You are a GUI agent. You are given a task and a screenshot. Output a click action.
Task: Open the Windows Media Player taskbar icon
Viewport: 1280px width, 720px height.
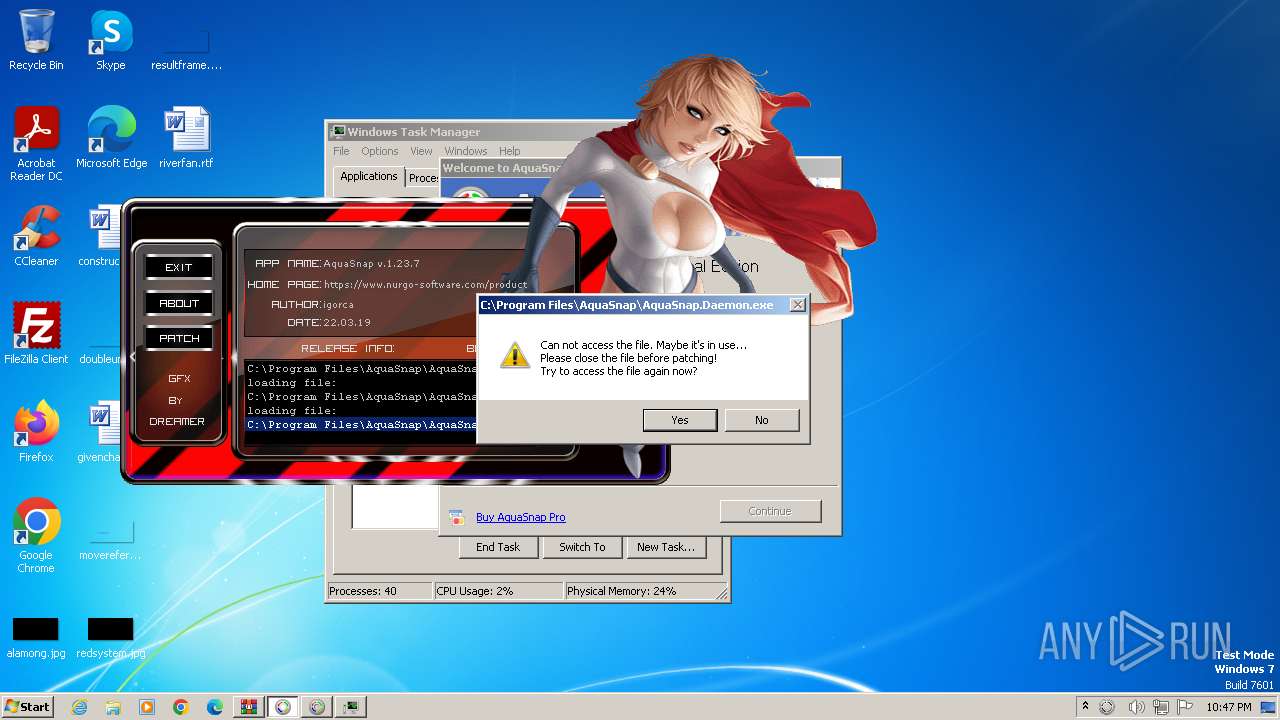pos(147,707)
